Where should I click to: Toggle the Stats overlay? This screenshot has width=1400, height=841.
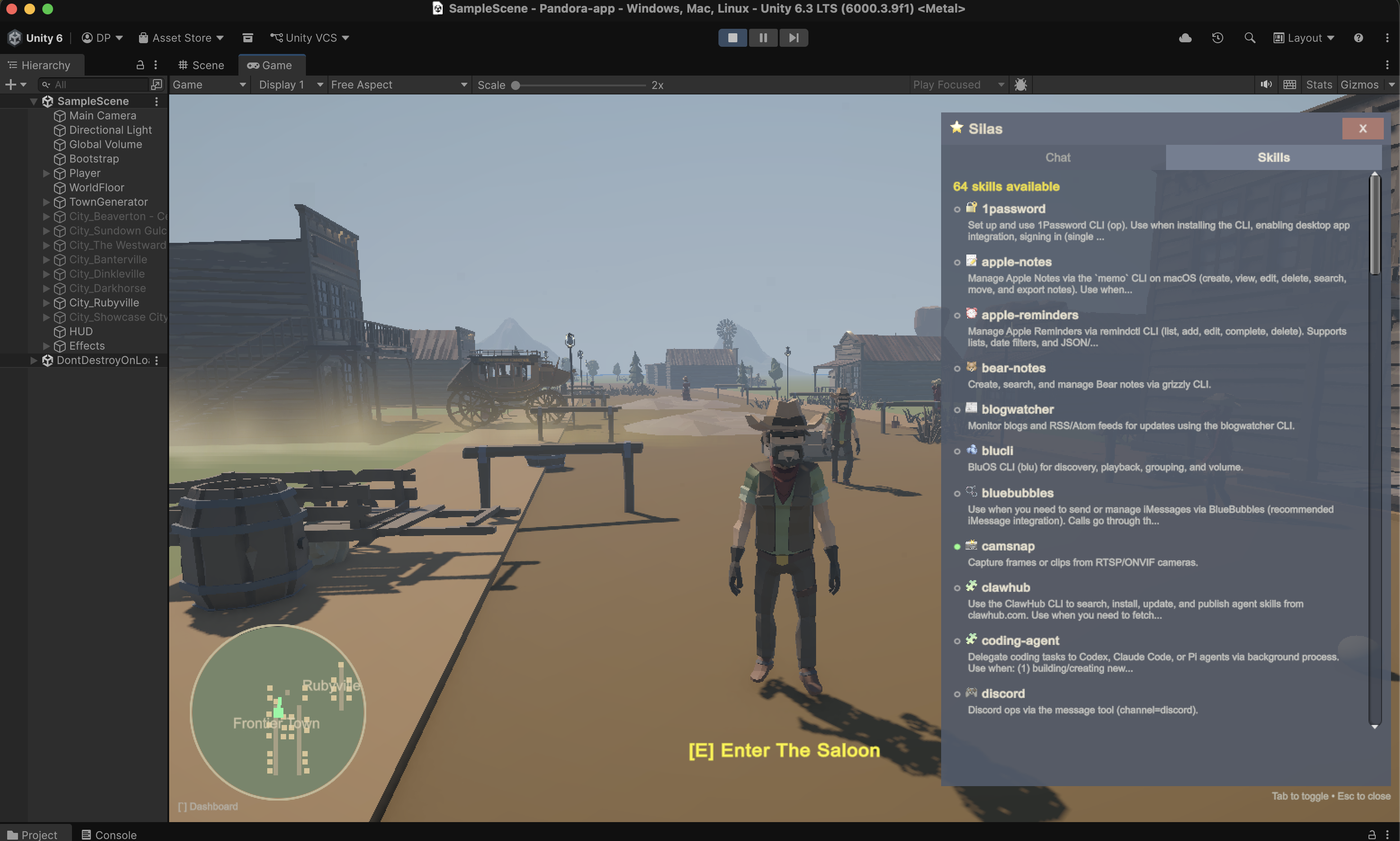tap(1319, 85)
